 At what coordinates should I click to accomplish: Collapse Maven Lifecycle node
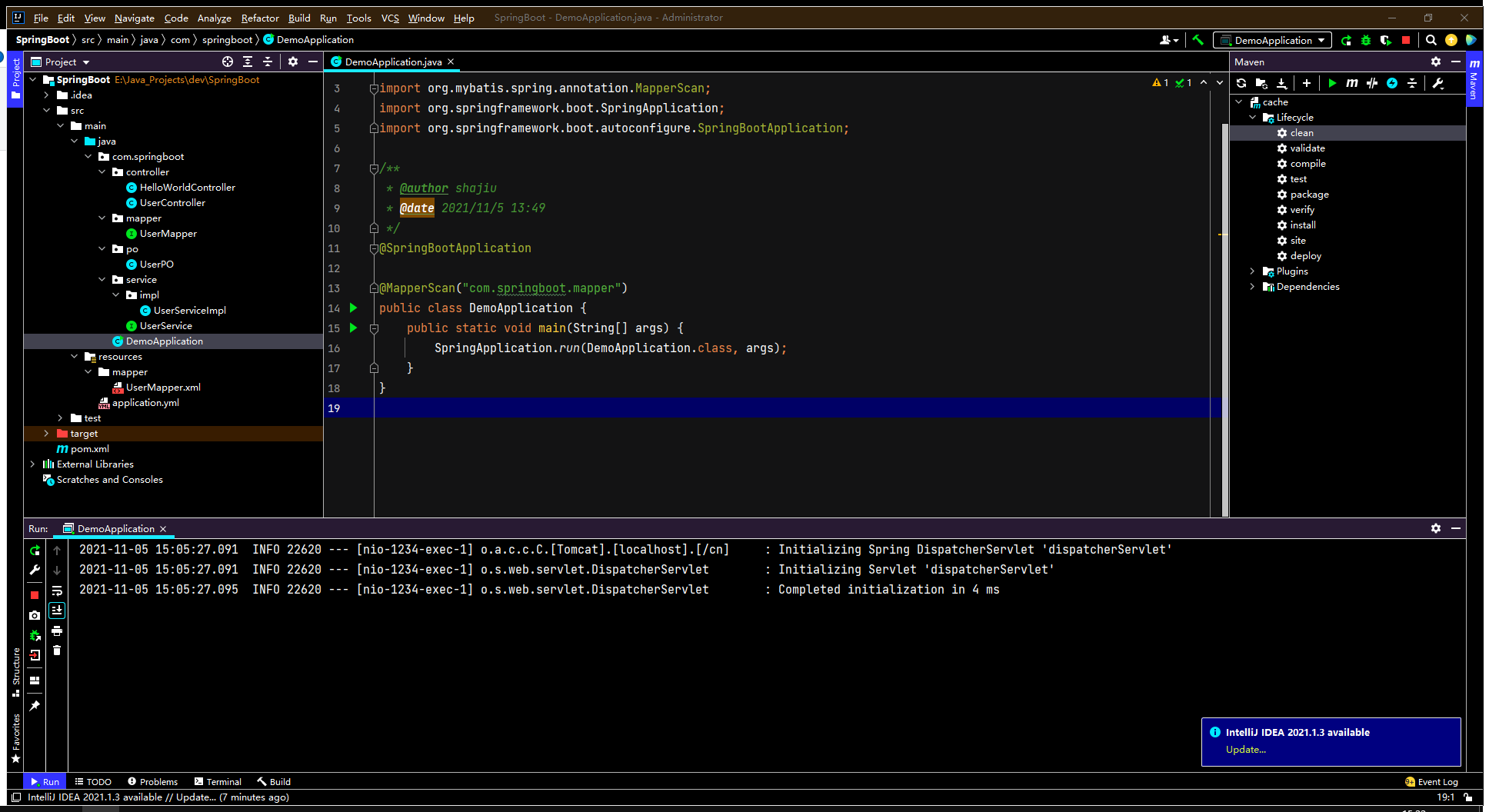click(1252, 118)
